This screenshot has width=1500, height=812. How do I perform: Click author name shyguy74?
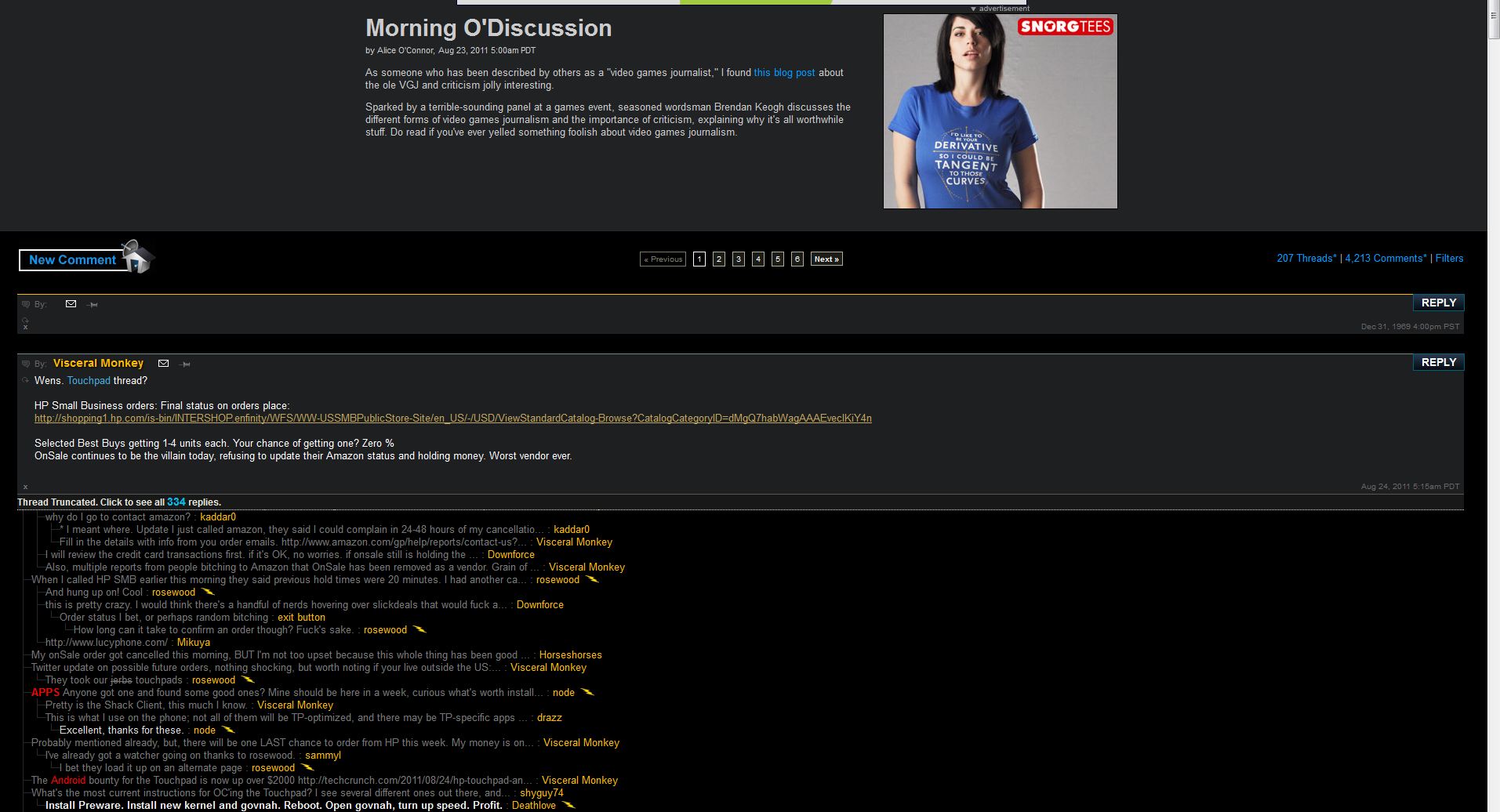(x=541, y=793)
